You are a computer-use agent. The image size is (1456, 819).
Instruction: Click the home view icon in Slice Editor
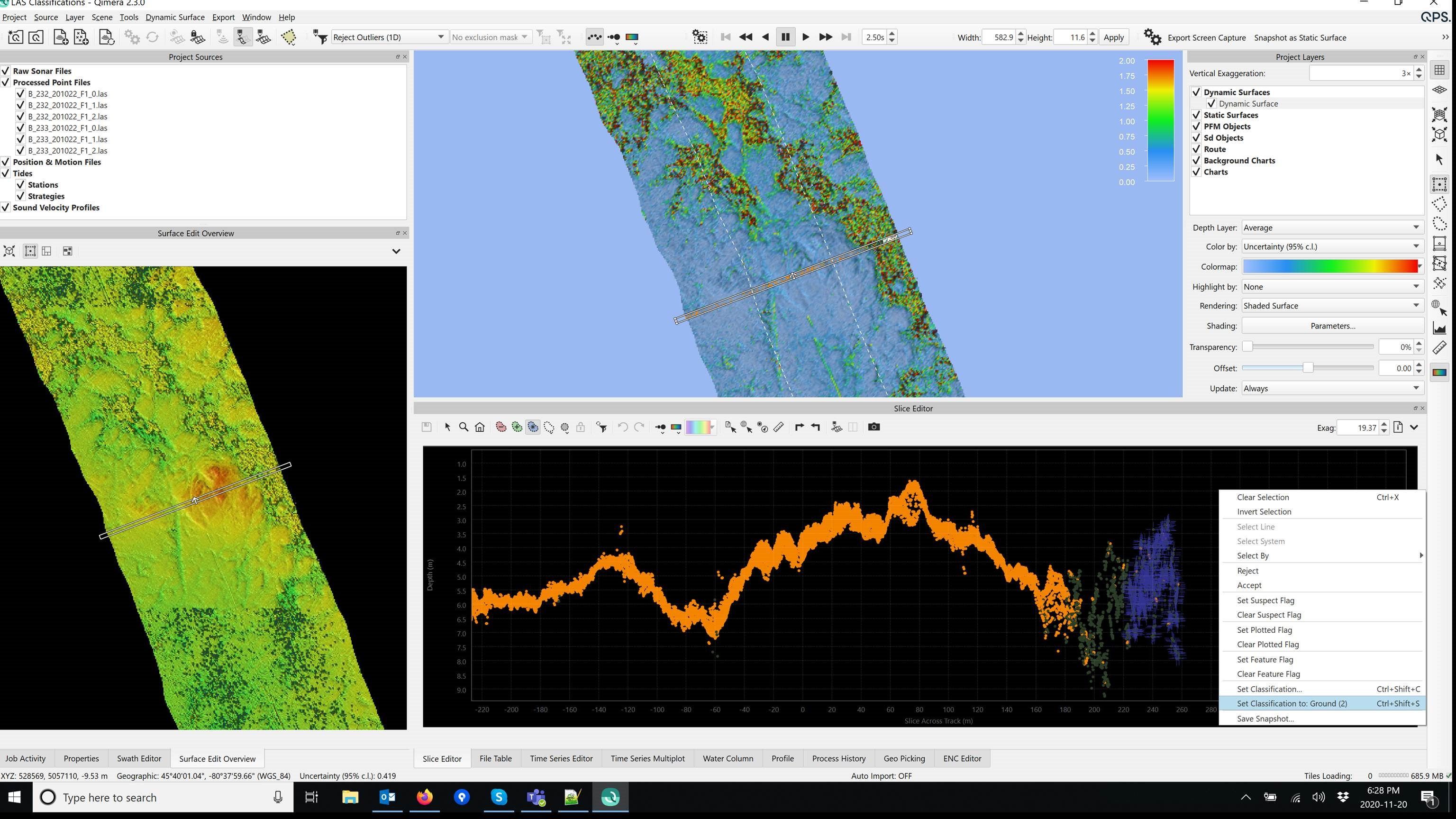(480, 427)
